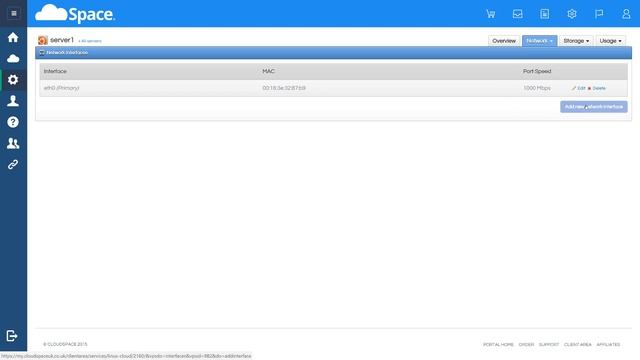The height and width of the screenshot is (360, 640).
Task: Open Client Area footer link
Action: [x=577, y=344]
